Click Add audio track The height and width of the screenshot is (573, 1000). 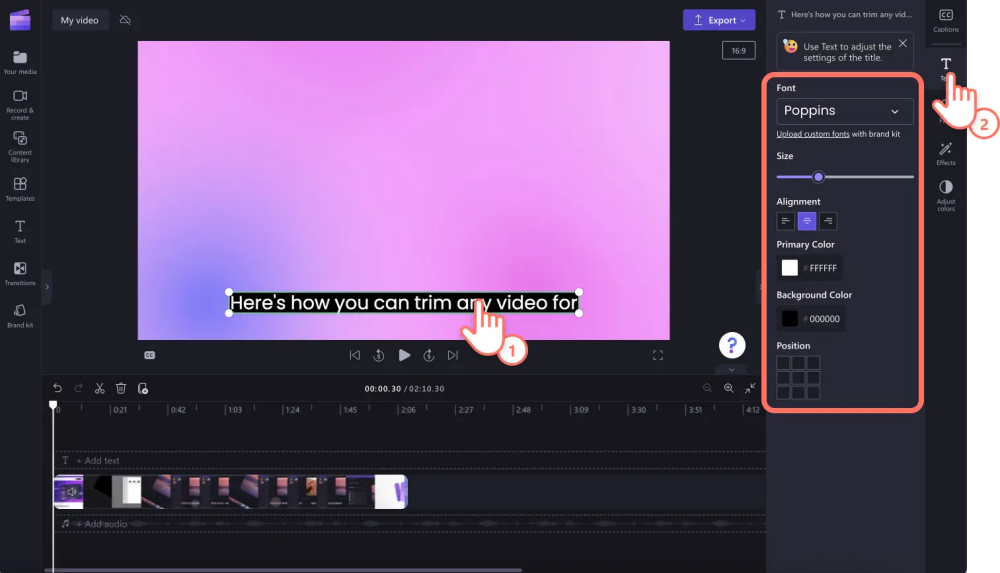click(x=94, y=524)
